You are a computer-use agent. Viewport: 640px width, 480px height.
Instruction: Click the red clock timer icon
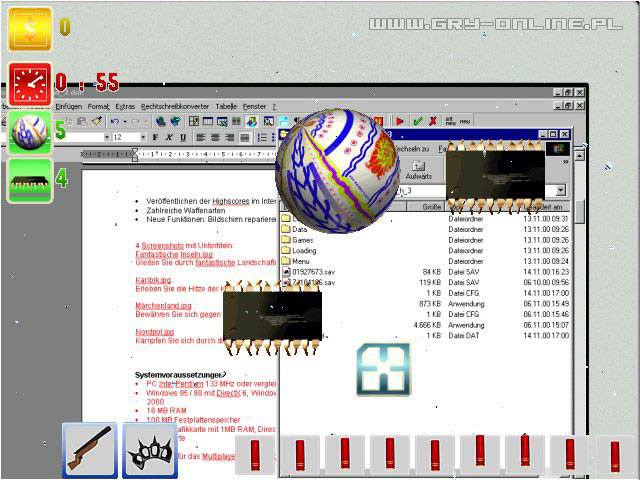pos(30,84)
